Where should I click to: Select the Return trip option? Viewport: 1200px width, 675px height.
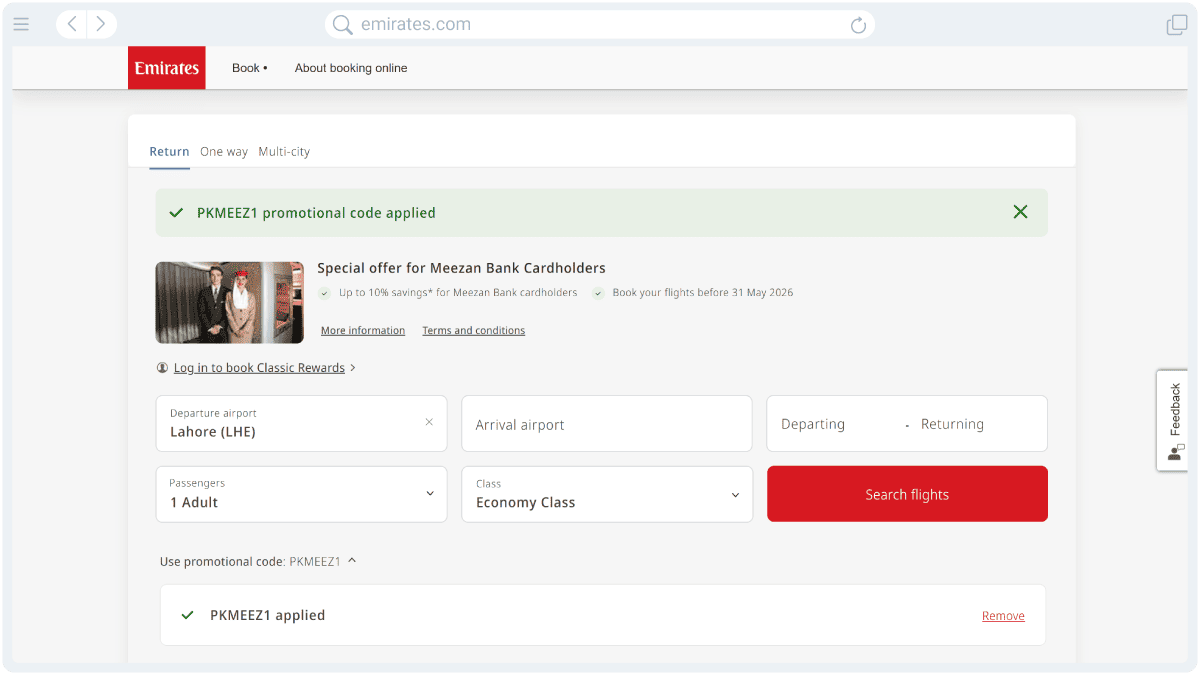pos(169,151)
